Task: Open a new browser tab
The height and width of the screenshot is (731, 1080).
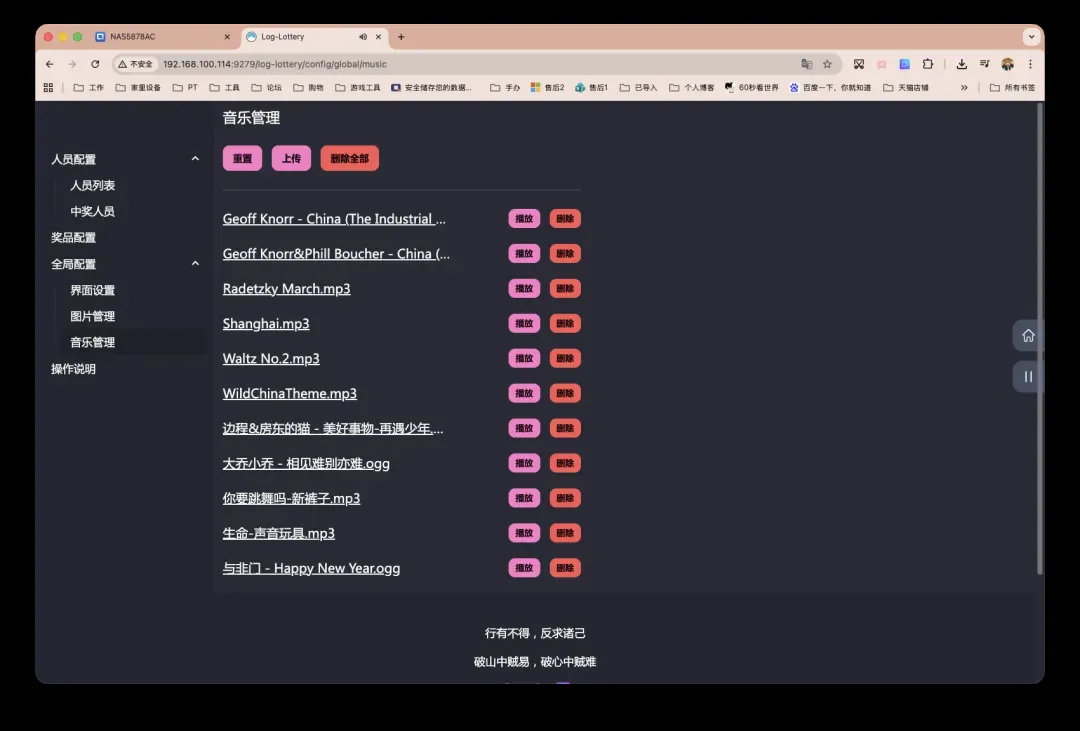Action: pos(402,37)
